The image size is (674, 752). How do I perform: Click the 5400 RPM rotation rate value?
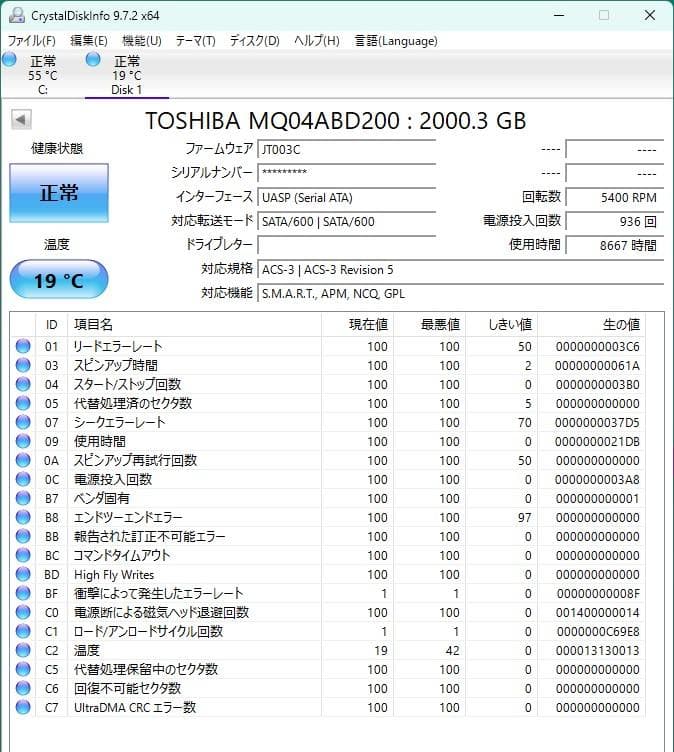615,197
